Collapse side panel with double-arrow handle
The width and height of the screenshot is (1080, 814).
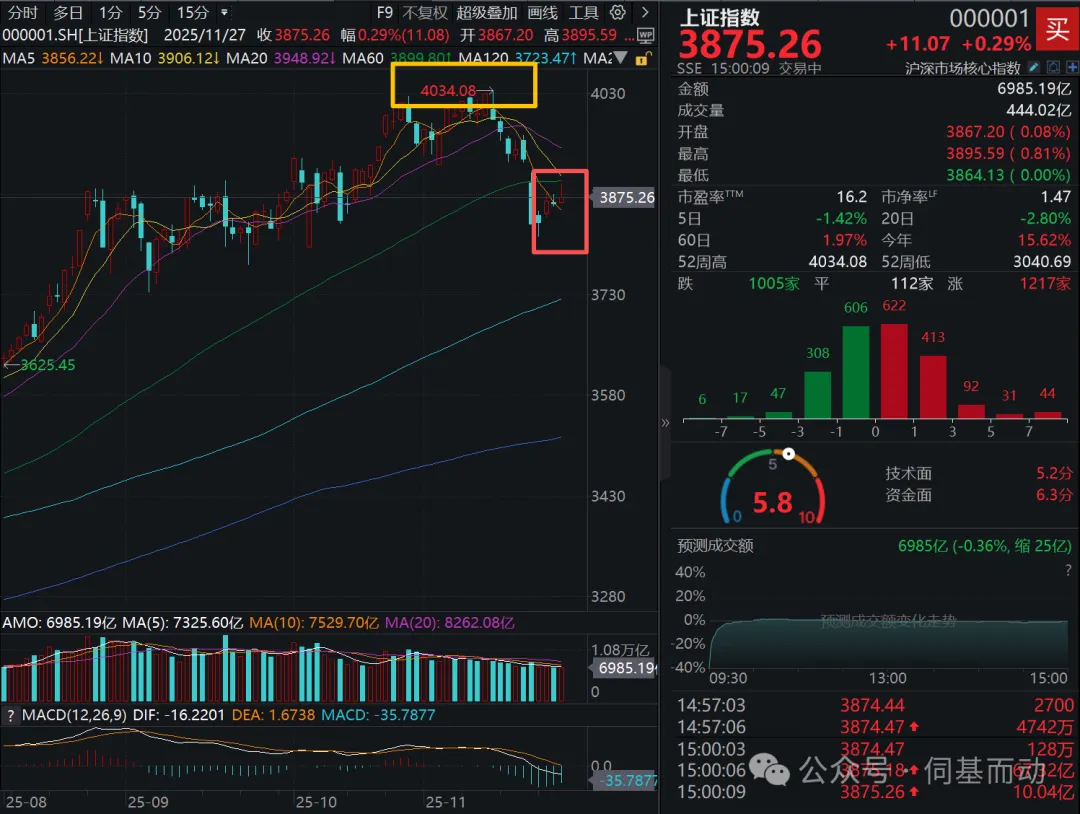(x=665, y=423)
